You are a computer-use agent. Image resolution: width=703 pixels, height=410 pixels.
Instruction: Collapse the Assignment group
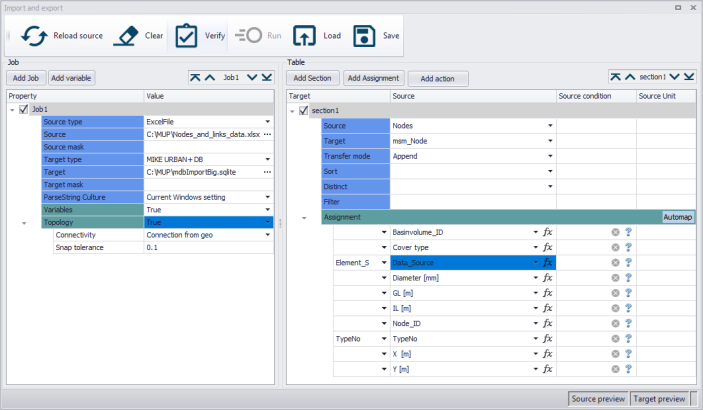click(304, 218)
